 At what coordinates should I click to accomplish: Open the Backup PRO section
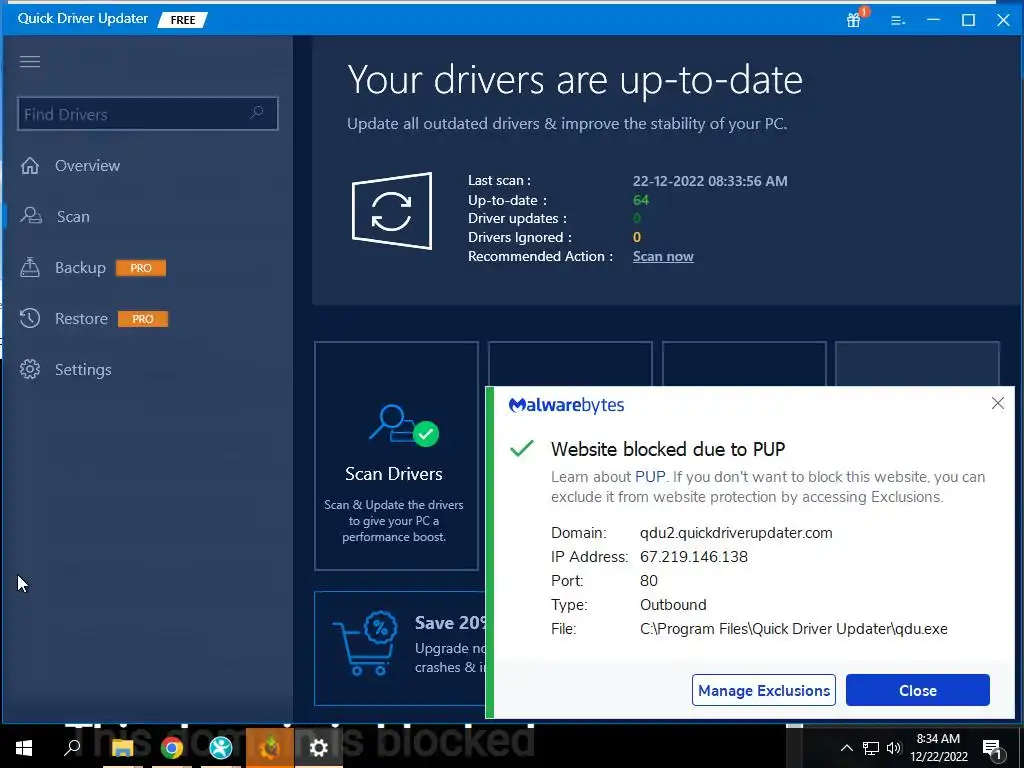coord(93,268)
